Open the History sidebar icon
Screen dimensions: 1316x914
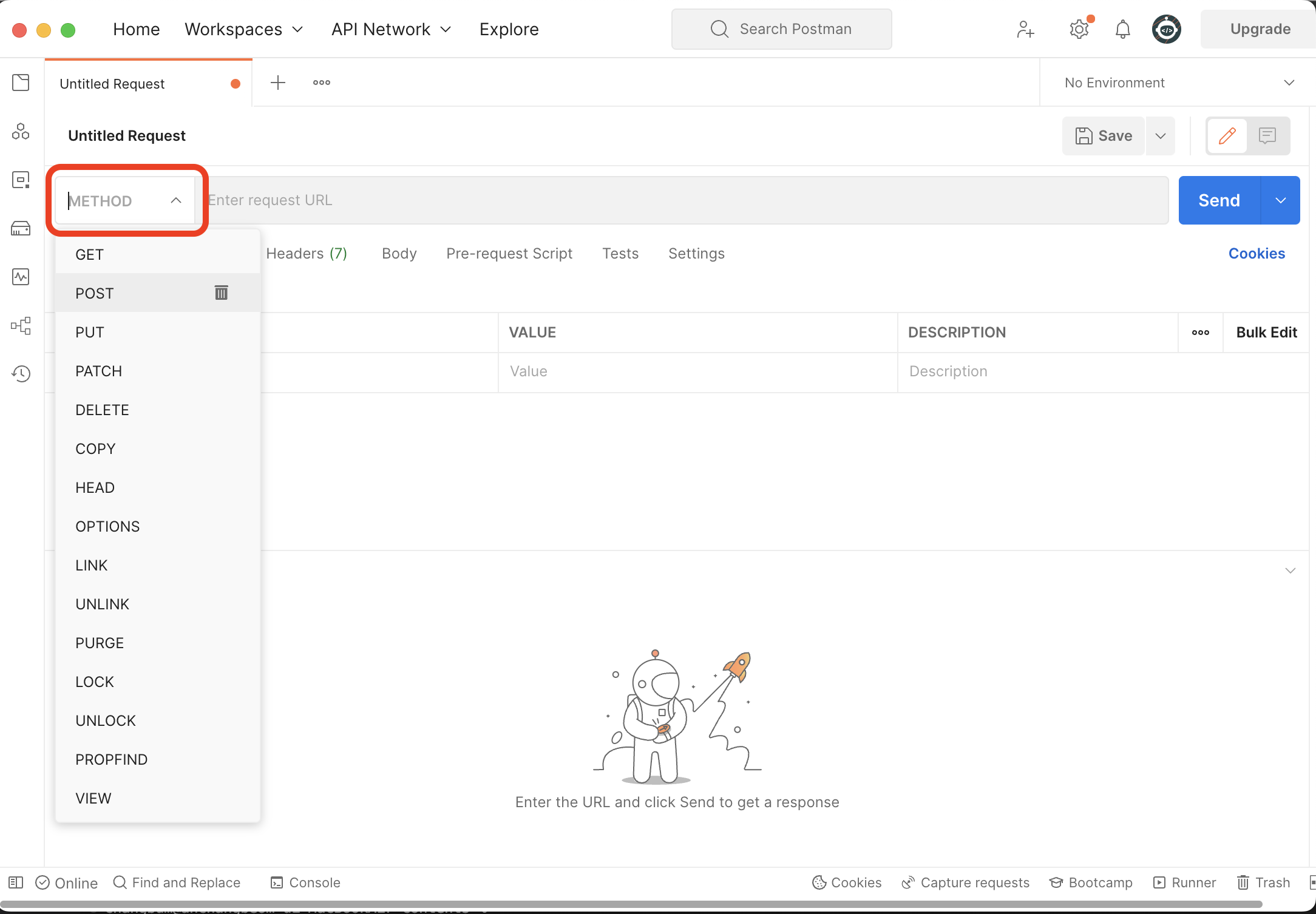tap(21, 374)
